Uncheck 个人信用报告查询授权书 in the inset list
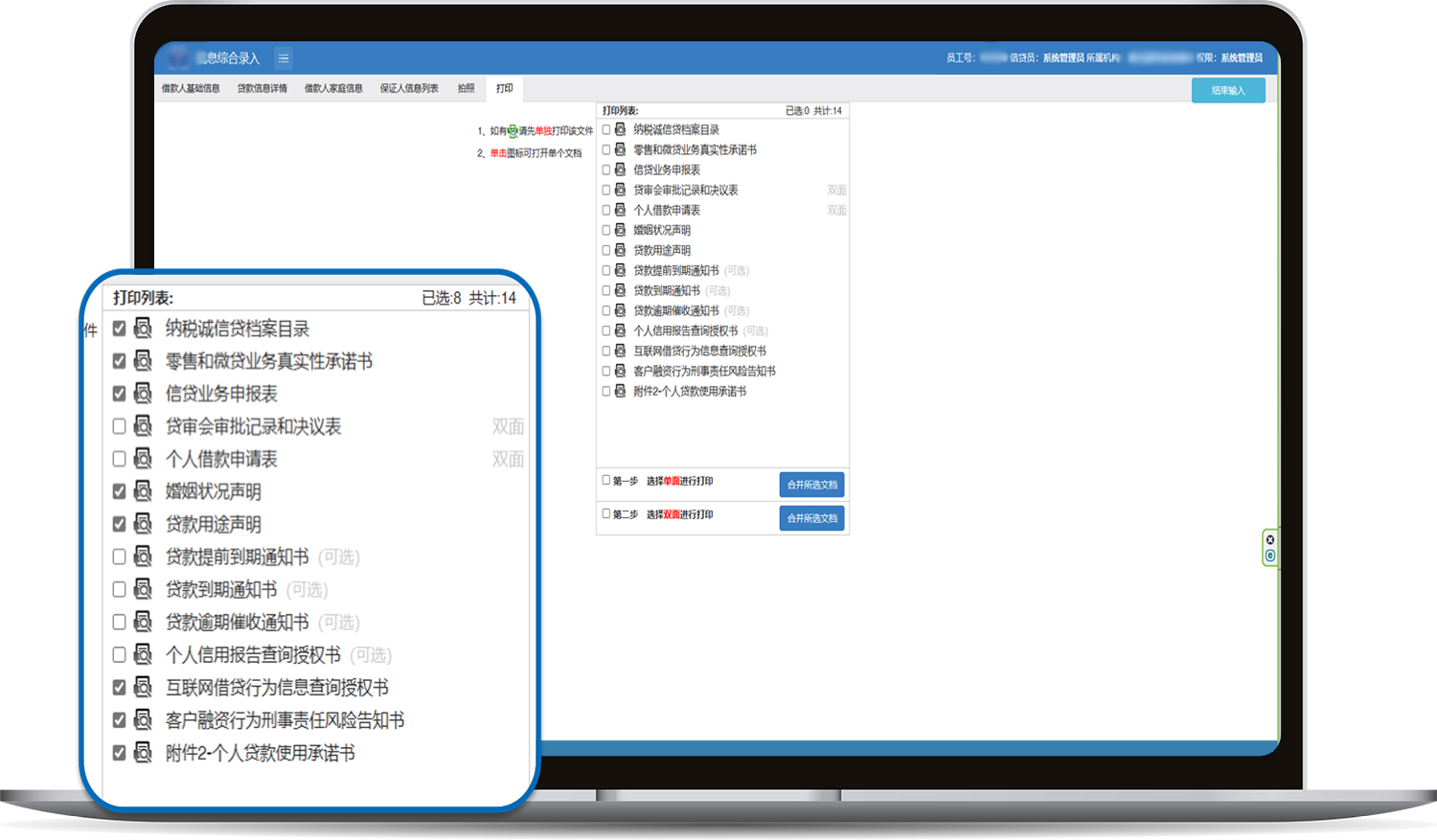 click(x=118, y=654)
